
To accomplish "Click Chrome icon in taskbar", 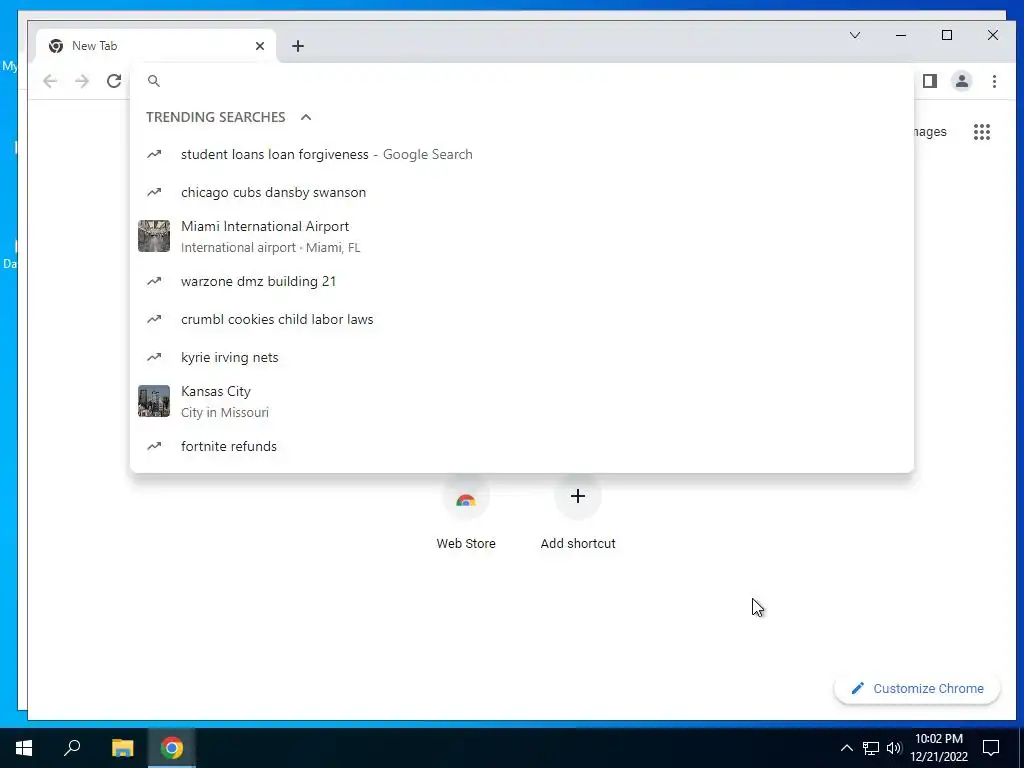I will click(172, 748).
